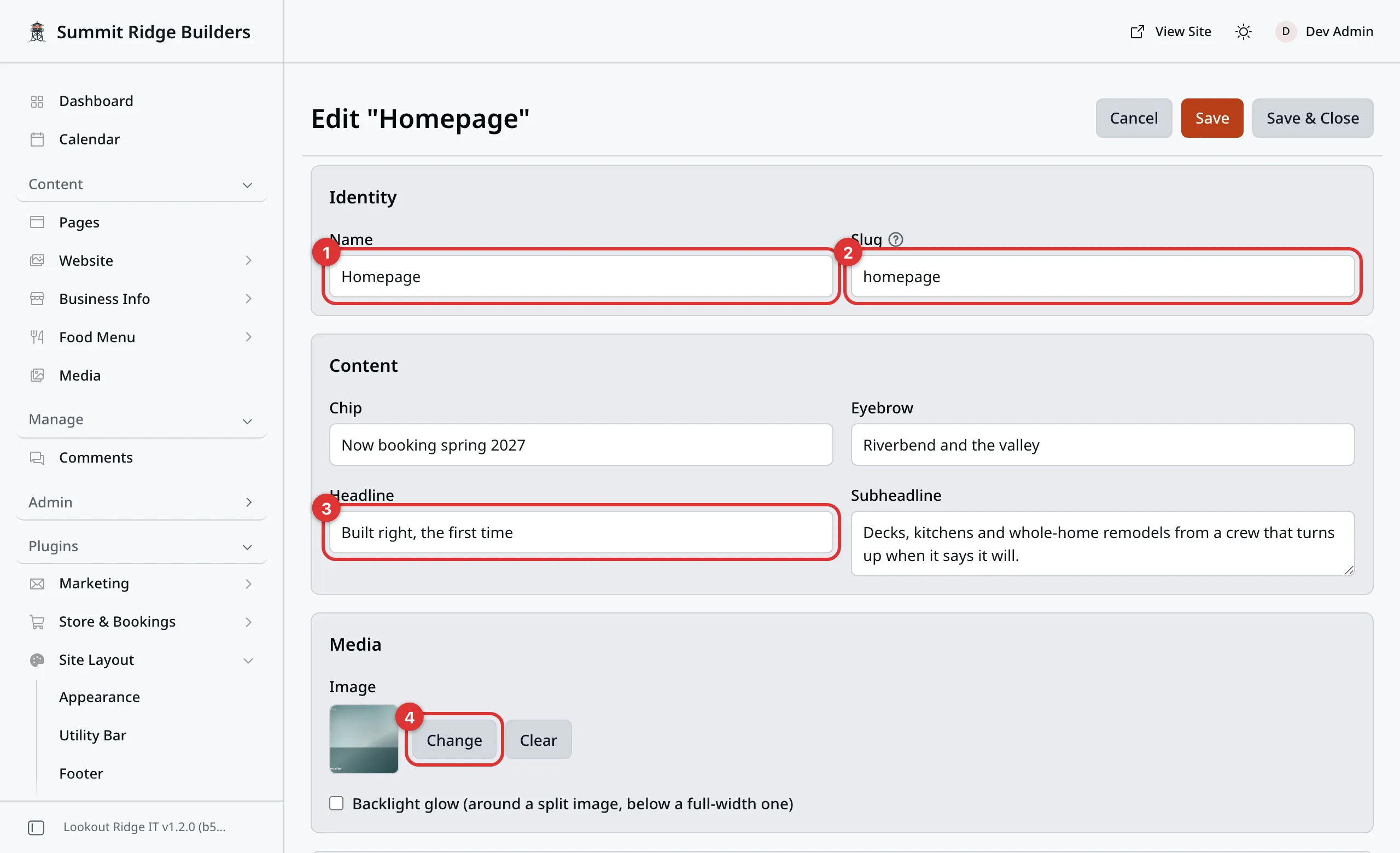Click the Business Info storefront icon
Screen dimensions: 1400x853
pyautogui.click(x=37, y=299)
